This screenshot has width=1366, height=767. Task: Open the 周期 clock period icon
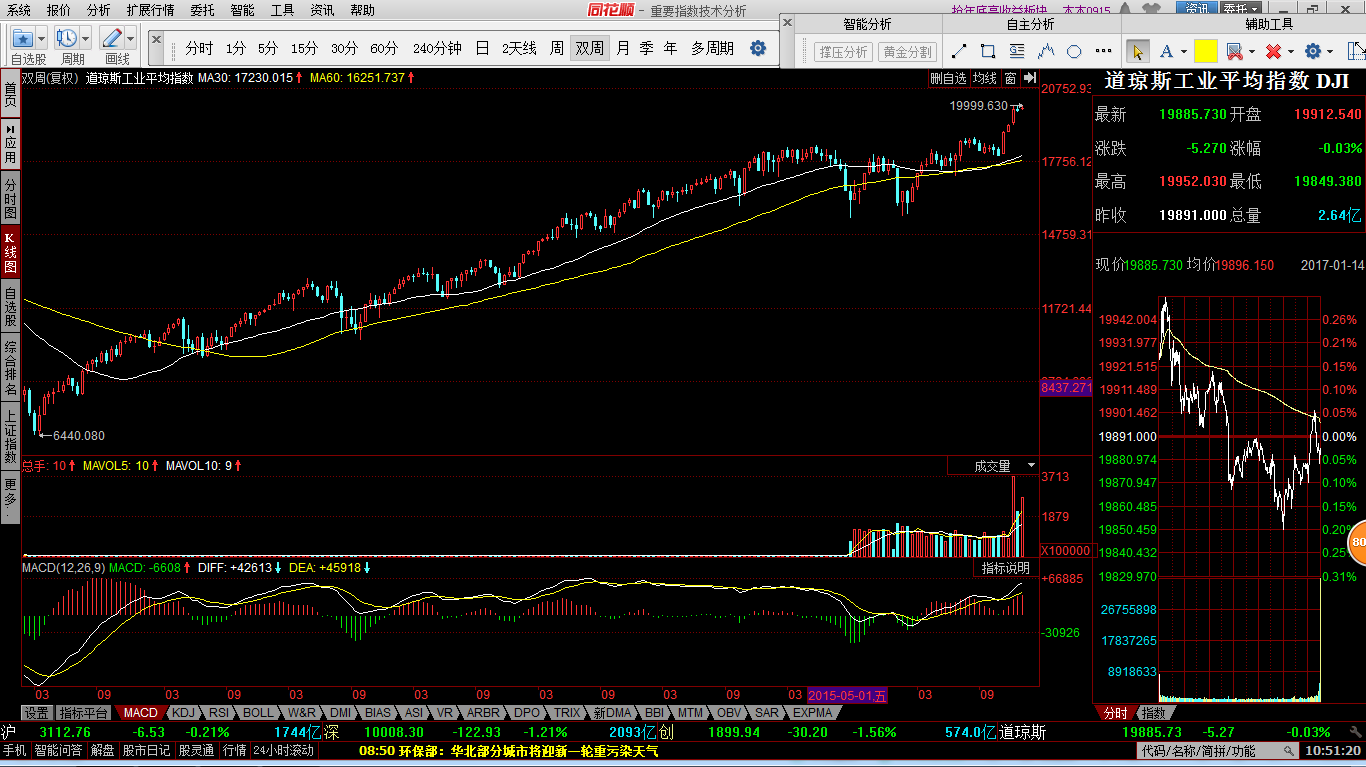[x=67, y=38]
